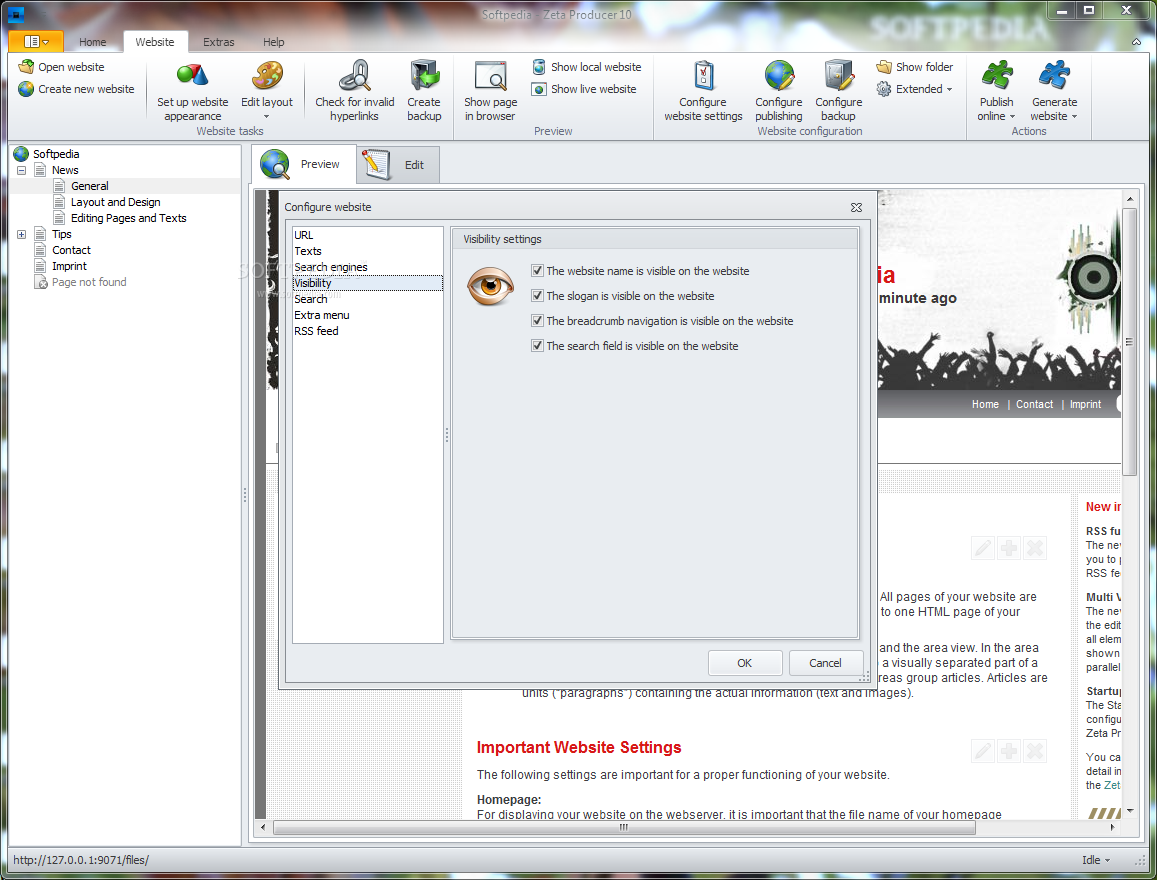Open Extended dropdown in ribbon
Viewport: 1157px width, 880px height.
pos(915,89)
